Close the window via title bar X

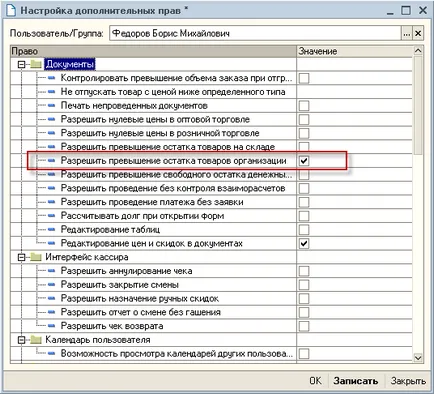click(x=423, y=10)
